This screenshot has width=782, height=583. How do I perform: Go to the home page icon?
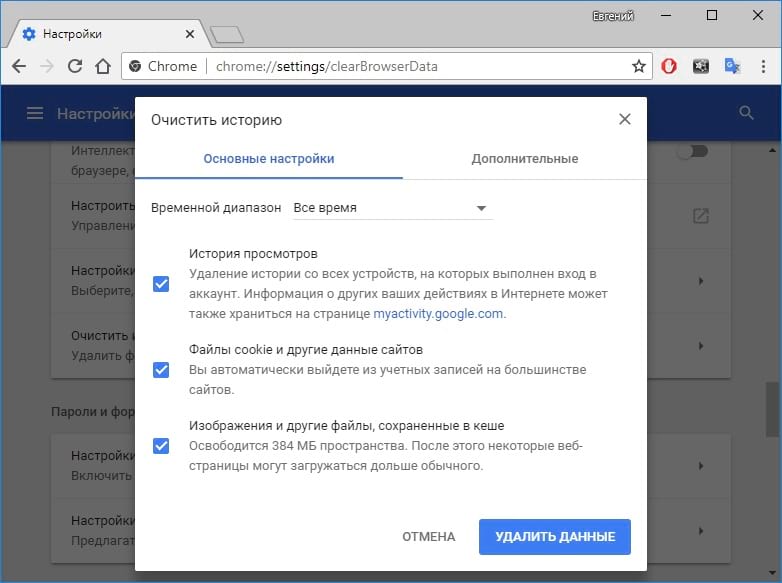(x=102, y=66)
